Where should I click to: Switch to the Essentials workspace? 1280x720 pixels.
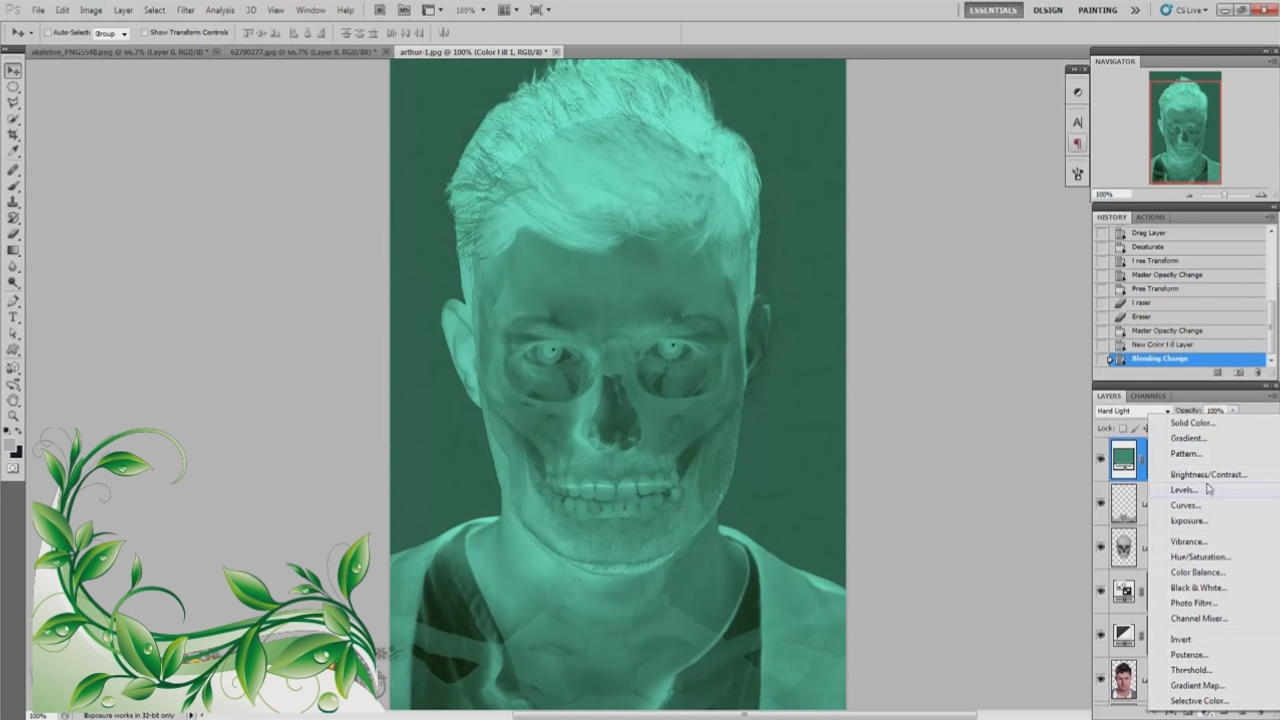(993, 10)
